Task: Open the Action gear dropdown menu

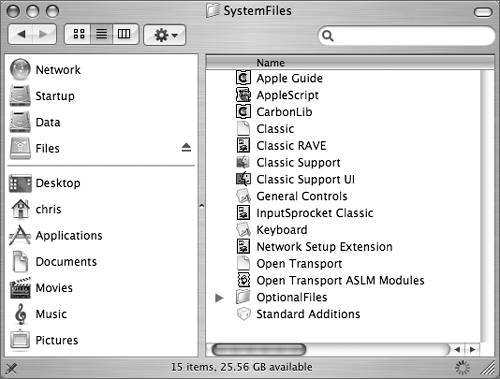Action: pyautogui.click(x=165, y=35)
